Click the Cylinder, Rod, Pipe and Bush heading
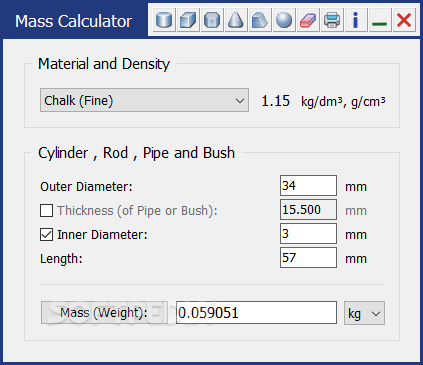This screenshot has width=423, height=365. pyautogui.click(x=137, y=153)
